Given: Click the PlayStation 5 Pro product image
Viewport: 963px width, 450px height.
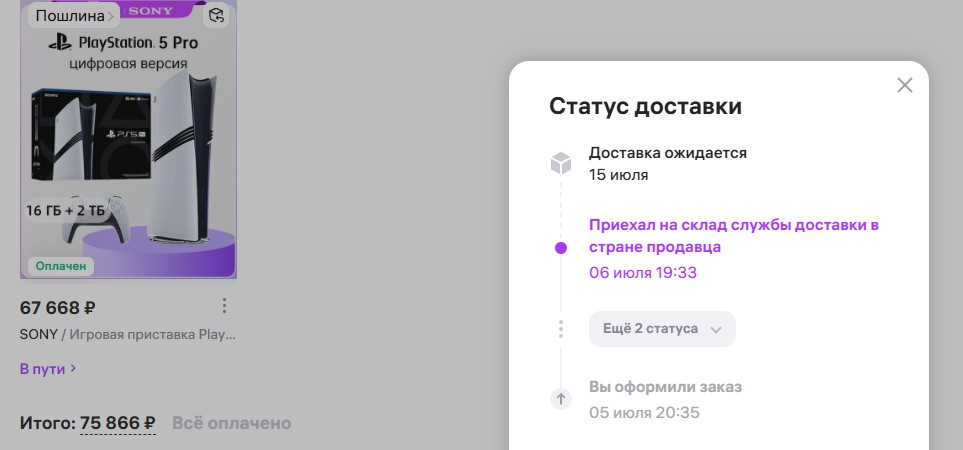Looking at the screenshot, I should [x=128, y=139].
